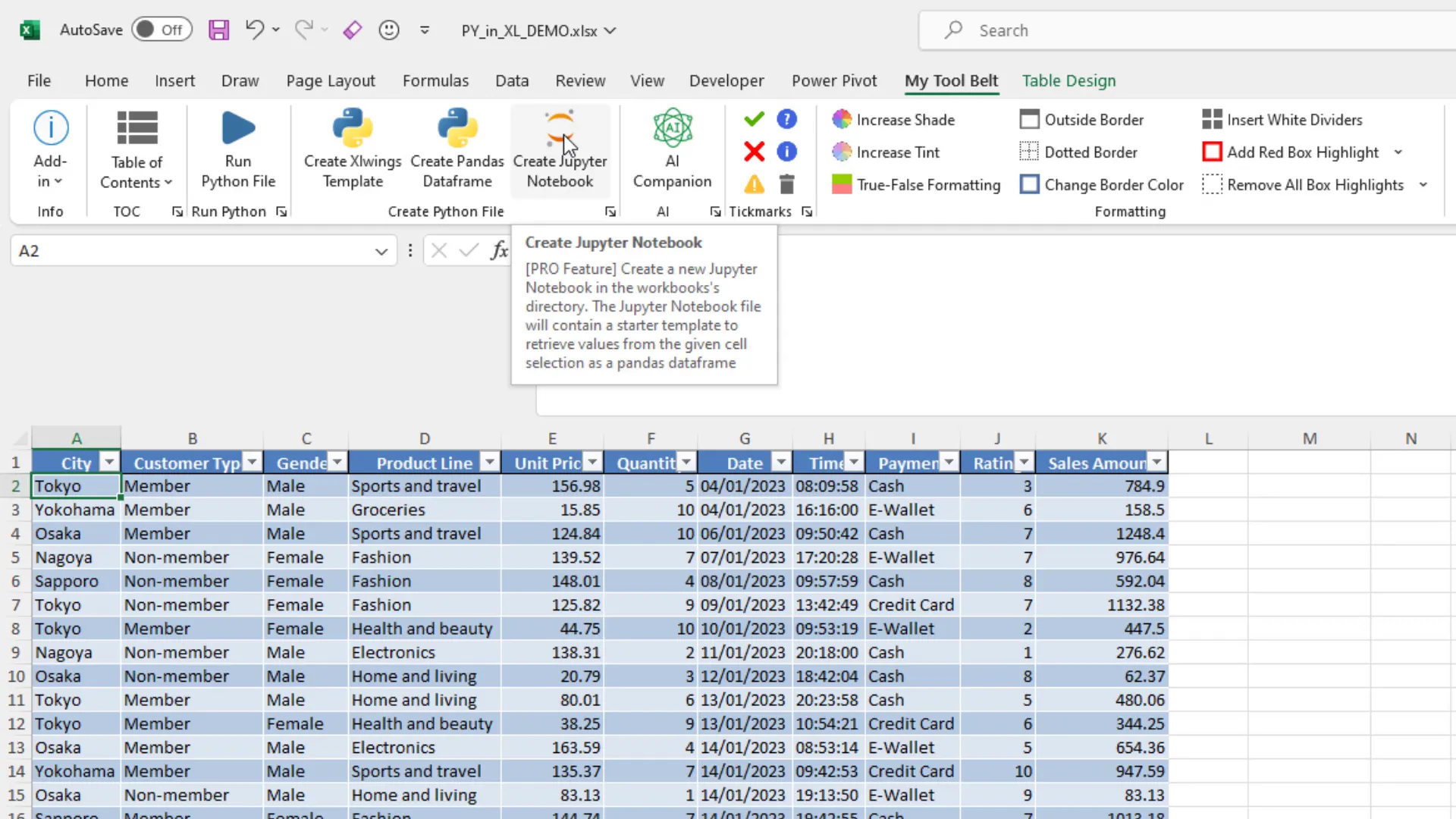Click Insert White Dividers
Image resolution: width=1456 pixels, height=819 pixels.
click(x=1282, y=119)
